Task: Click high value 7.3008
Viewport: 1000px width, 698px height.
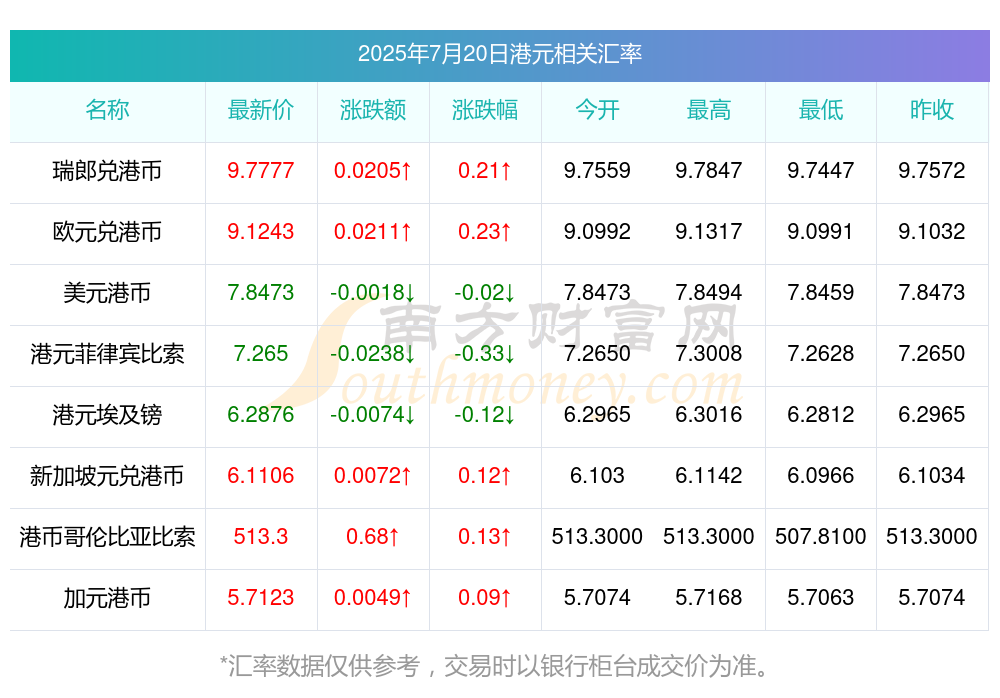Action: 709,353
